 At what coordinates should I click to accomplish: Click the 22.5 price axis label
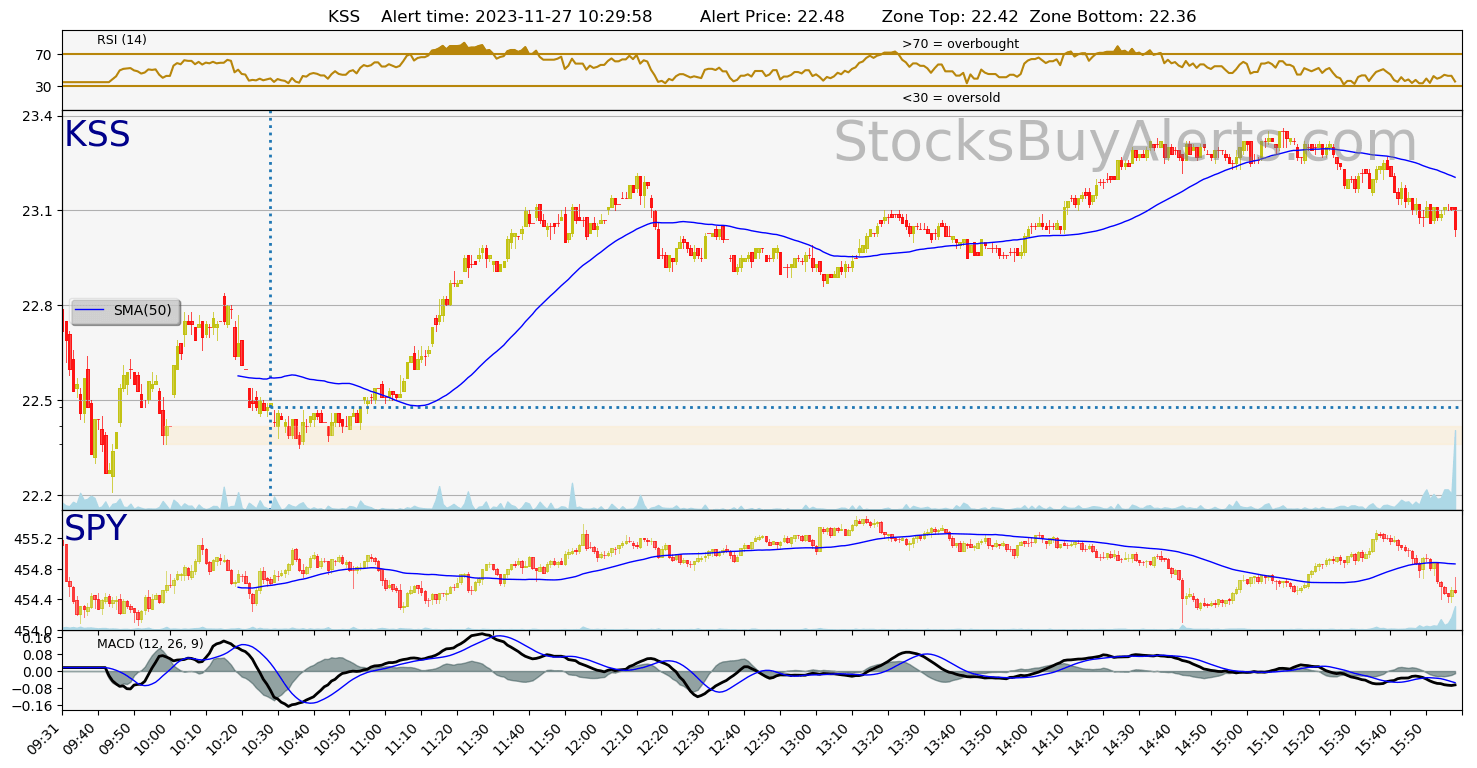[x=36, y=401]
